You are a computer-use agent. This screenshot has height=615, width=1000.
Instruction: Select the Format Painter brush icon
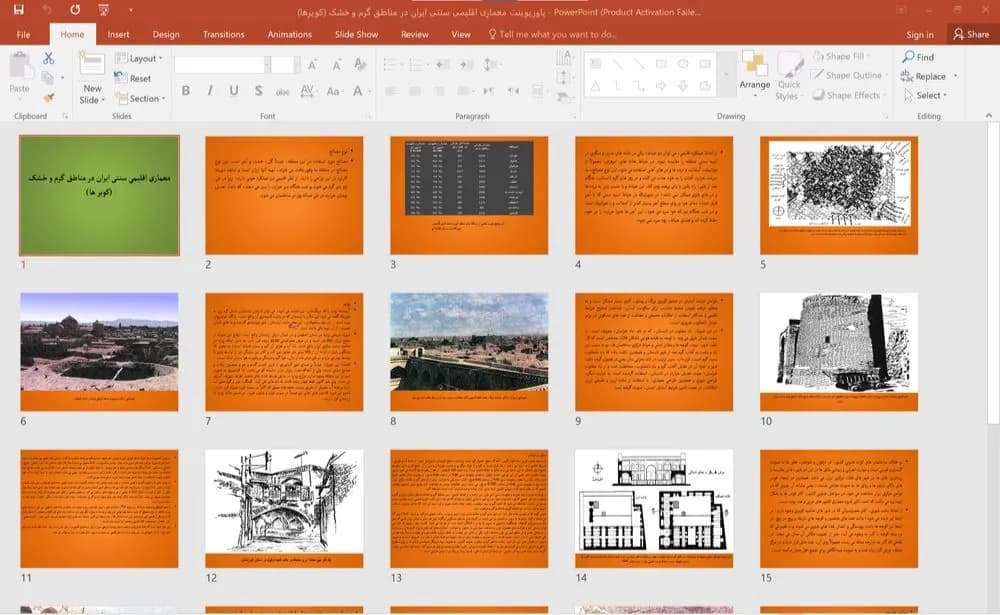[48, 98]
